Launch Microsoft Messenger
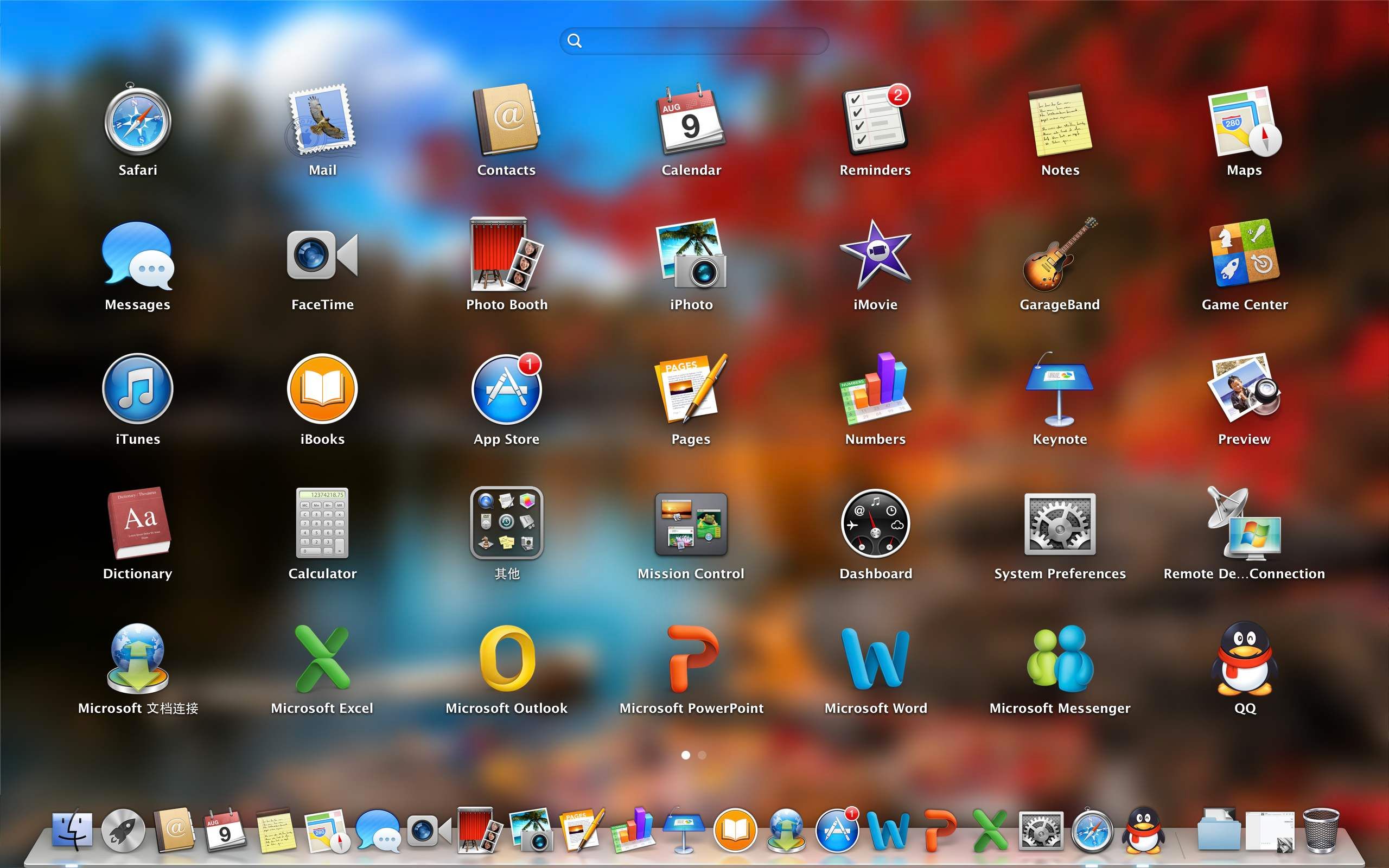 click(x=1060, y=659)
